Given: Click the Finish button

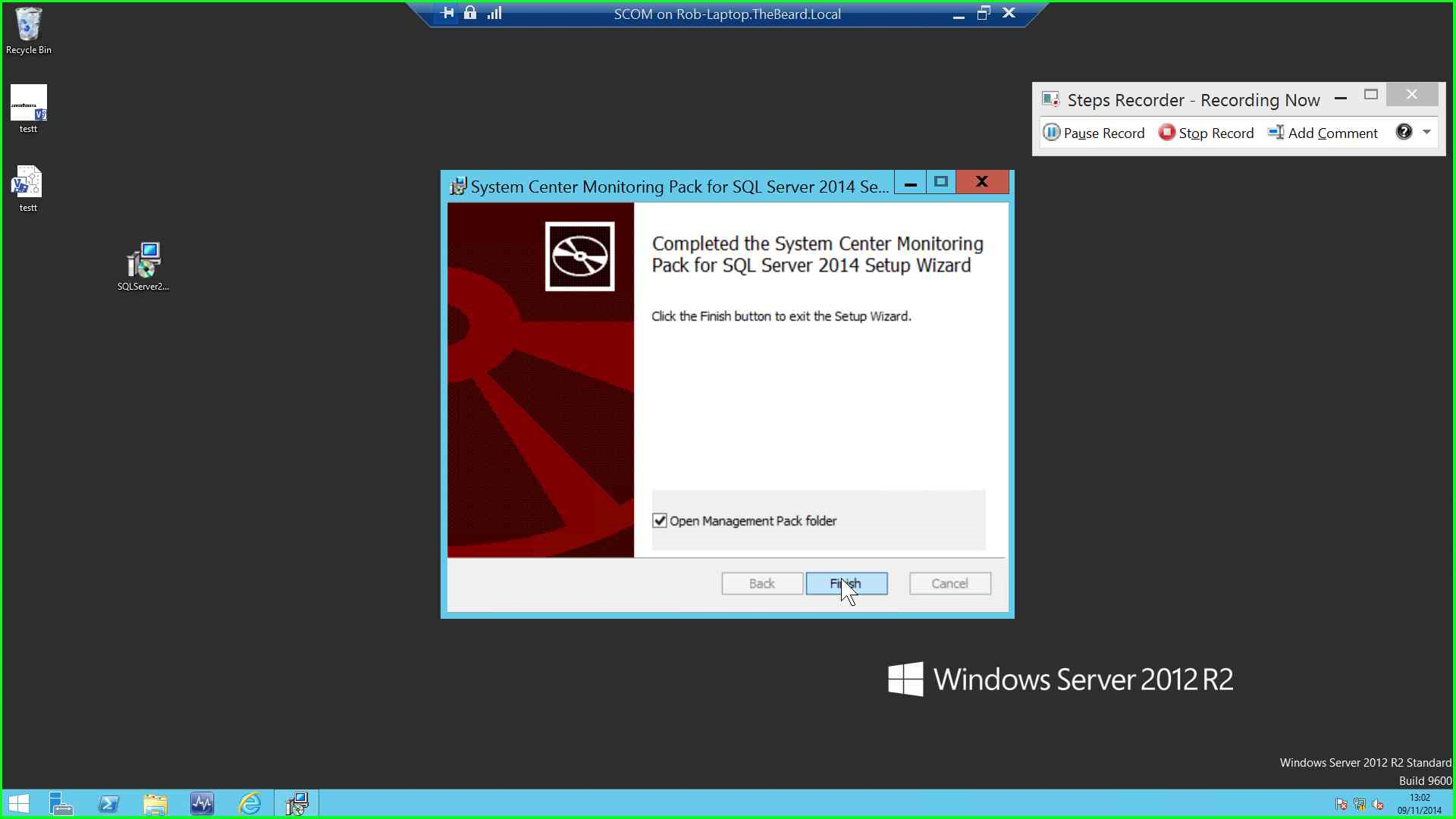Looking at the screenshot, I should (x=846, y=583).
